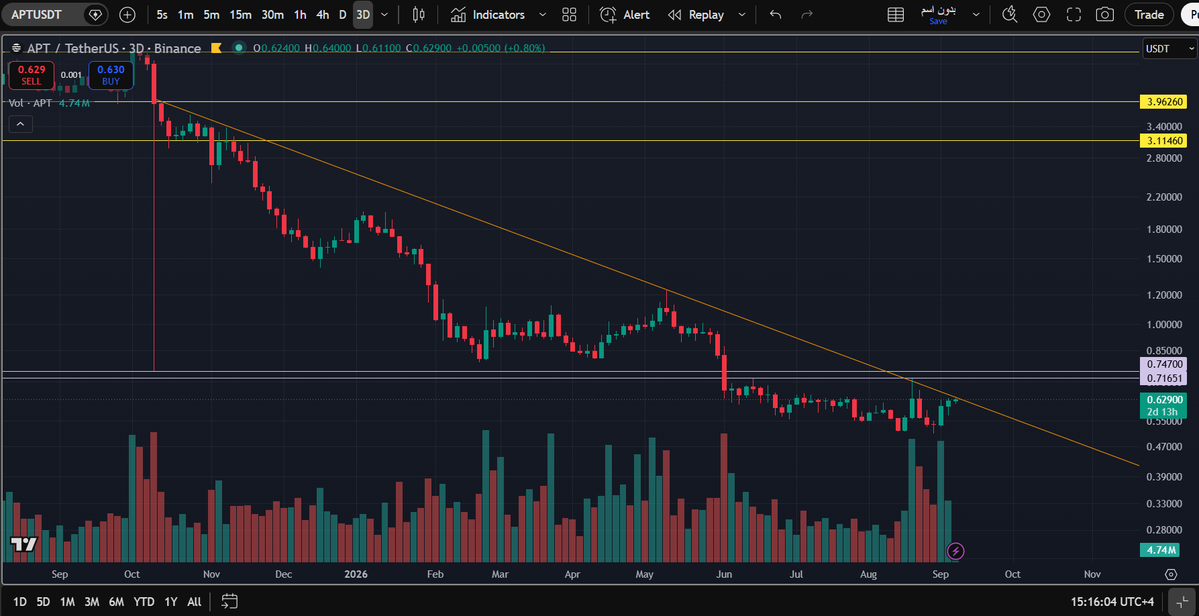Click the 0.630 BUY button

click(111, 75)
